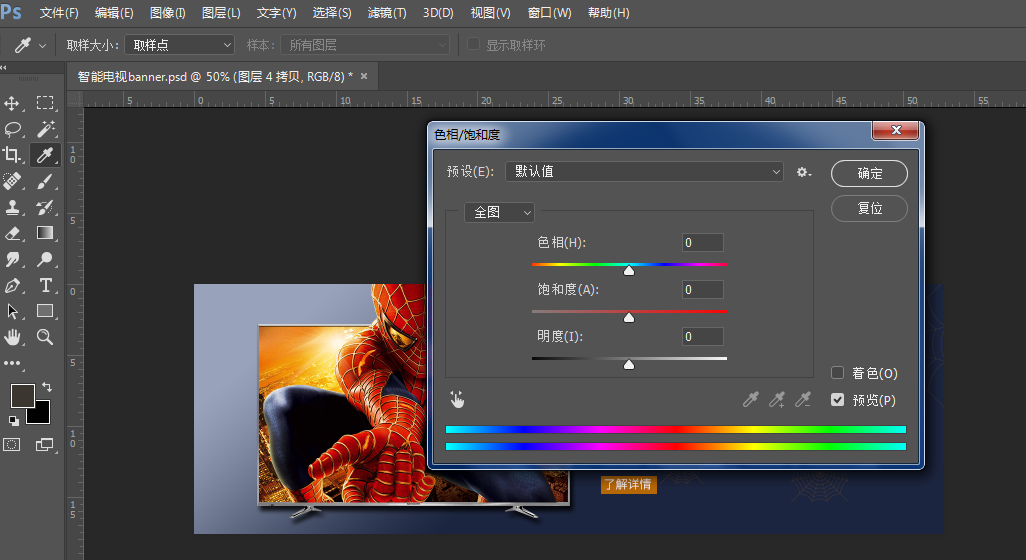Click the 复位 reset button

pos(869,209)
